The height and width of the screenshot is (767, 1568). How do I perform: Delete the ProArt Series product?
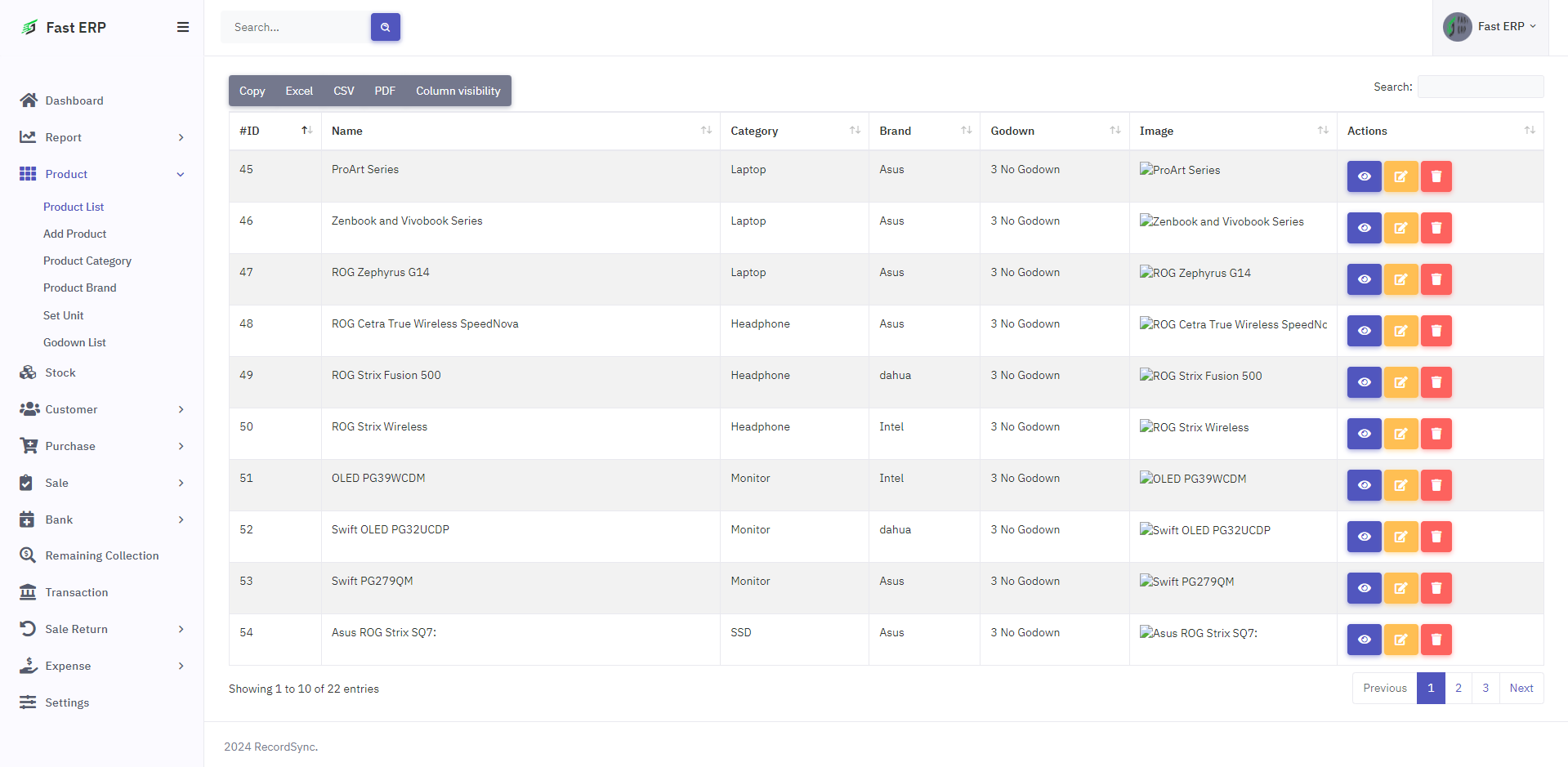tap(1436, 176)
